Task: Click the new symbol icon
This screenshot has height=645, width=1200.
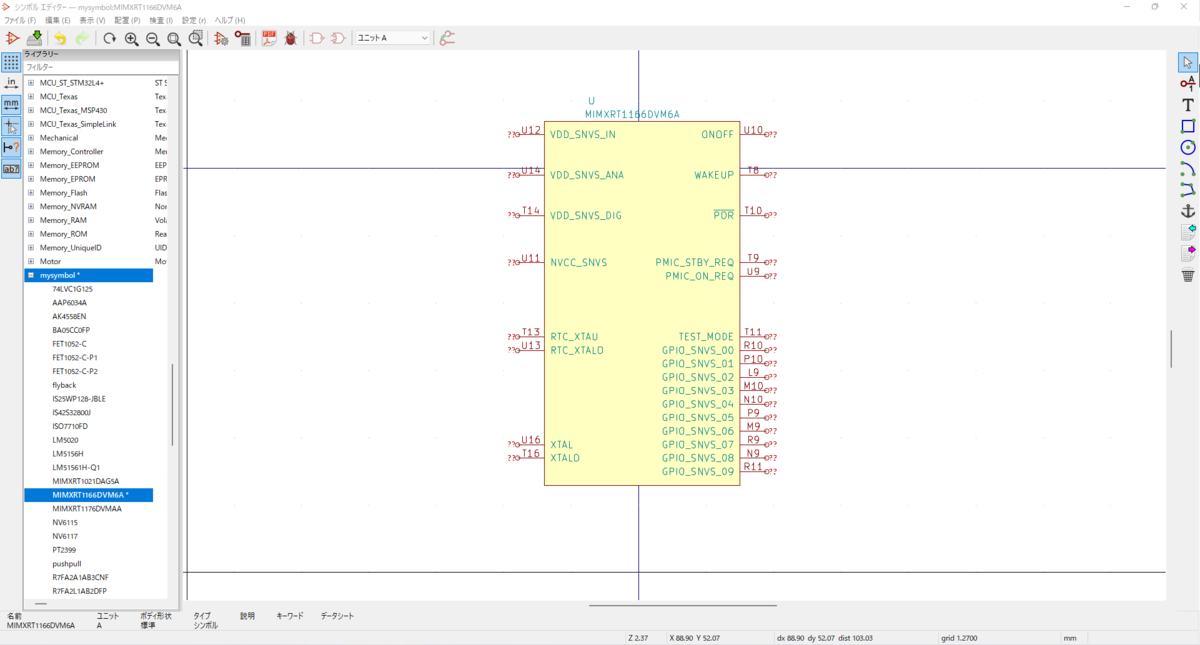Action: pyautogui.click(x=13, y=38)
